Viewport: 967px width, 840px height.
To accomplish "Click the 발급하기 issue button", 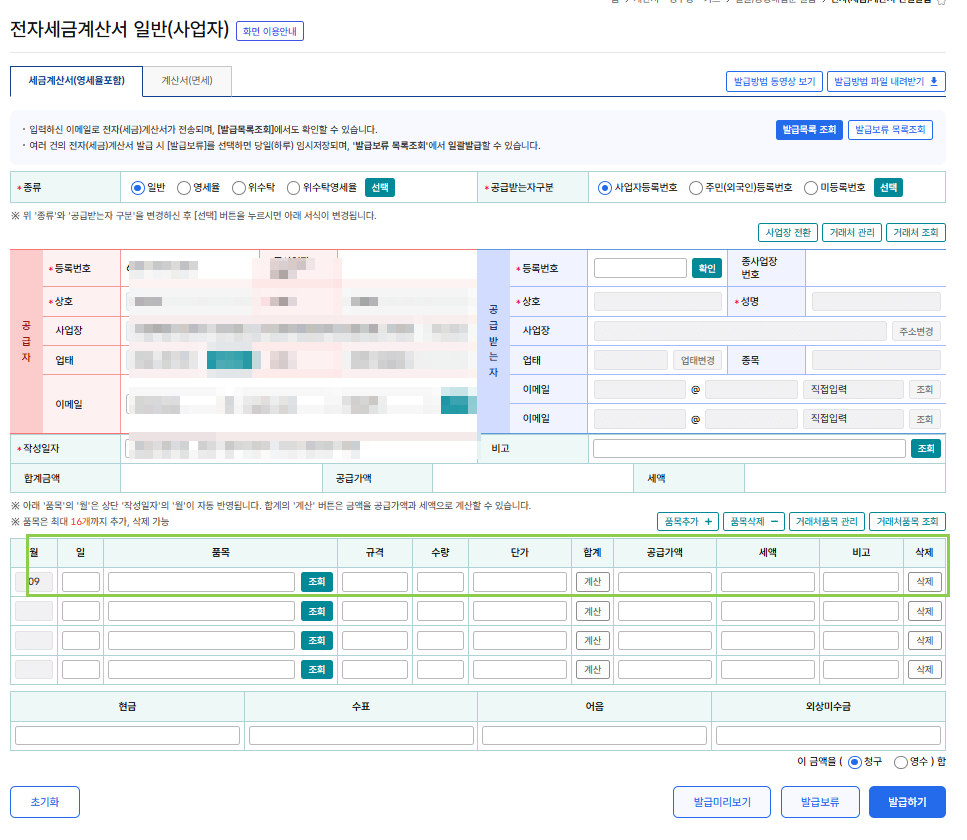I will coord(907,802).
